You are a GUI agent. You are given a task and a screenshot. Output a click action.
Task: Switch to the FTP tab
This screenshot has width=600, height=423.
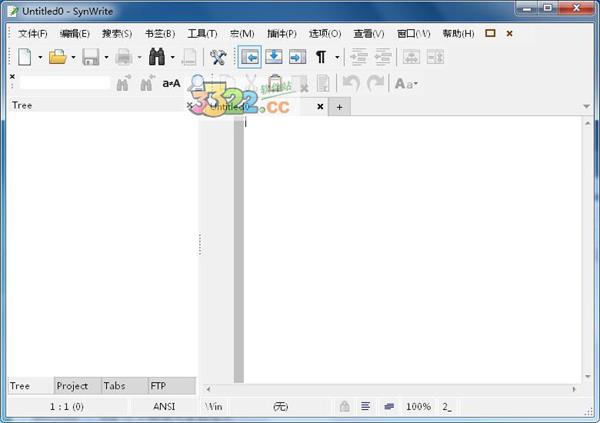coord(172,386)
